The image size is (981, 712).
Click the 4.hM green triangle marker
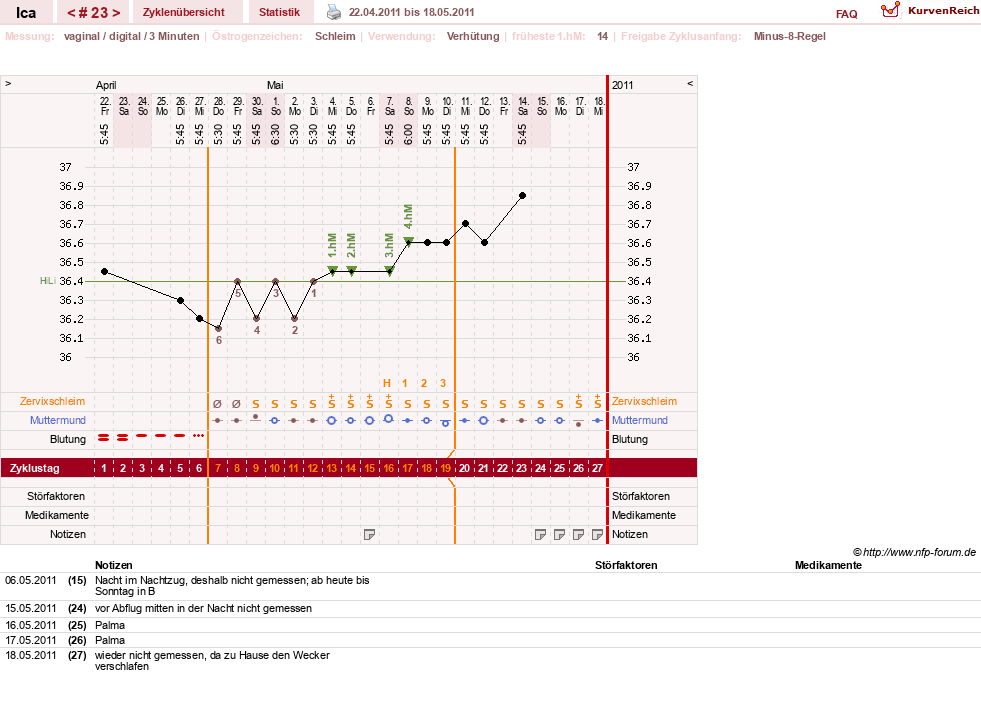409,242
